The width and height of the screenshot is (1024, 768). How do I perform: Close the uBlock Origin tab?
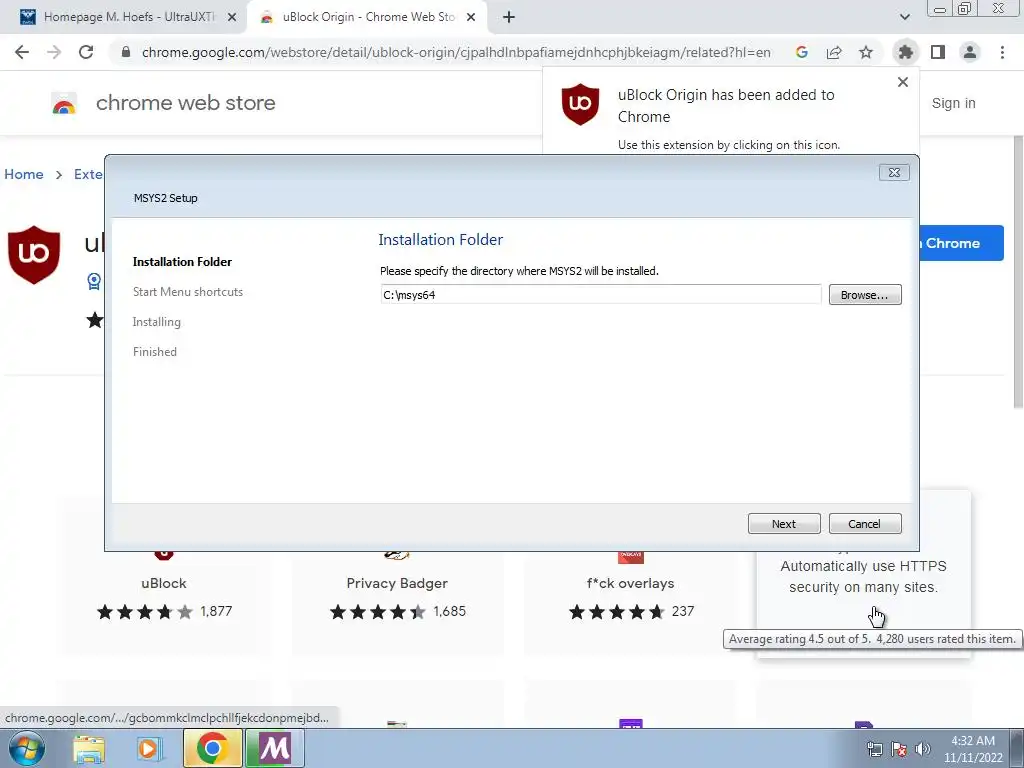[x=471, y=18]
